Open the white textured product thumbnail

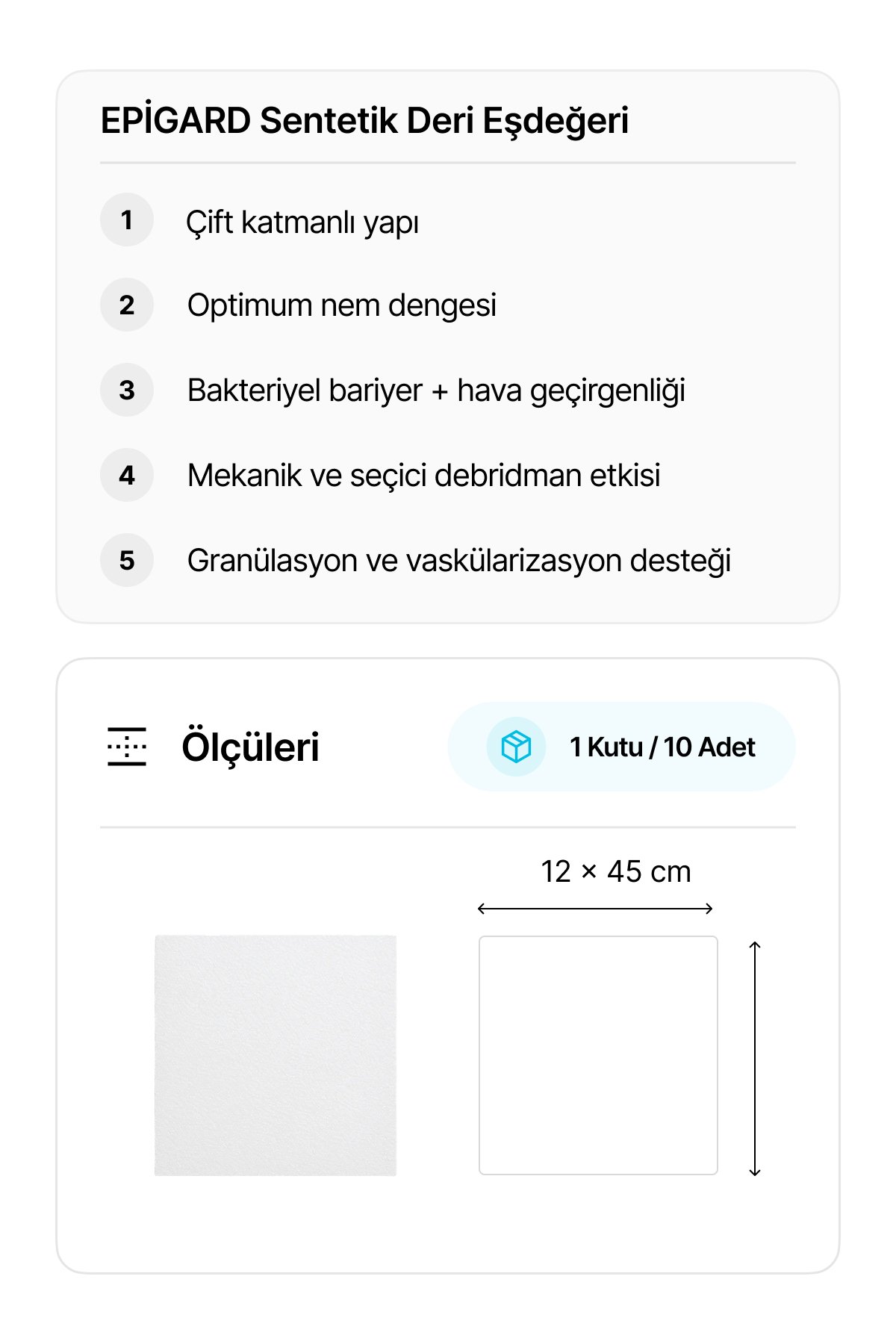tap(276, 1055)
